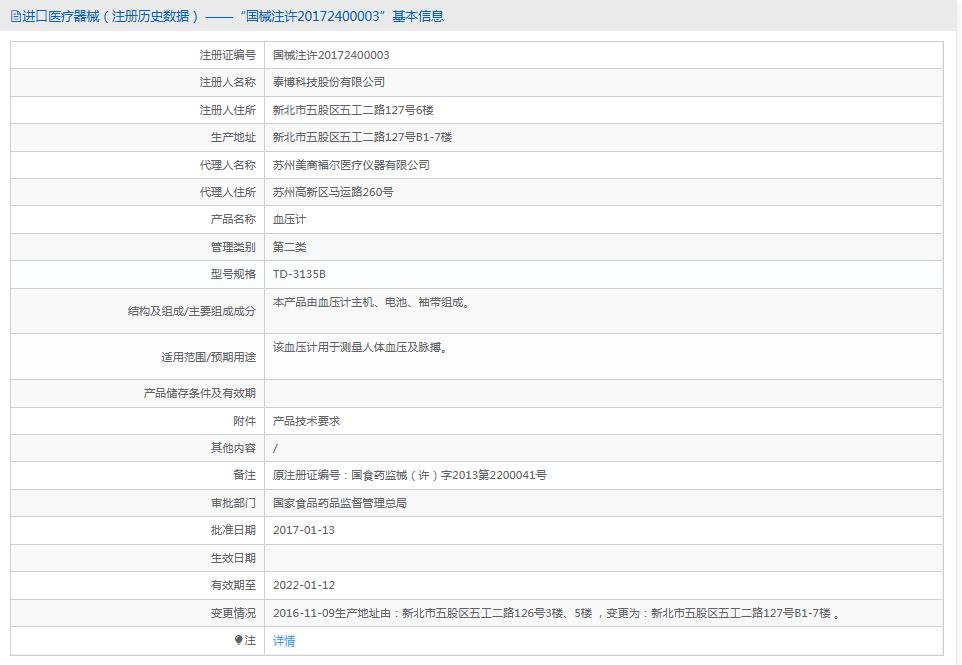Click the bullet icon next to 注
The image size is (962, 665).
click(x=238, y=640)
